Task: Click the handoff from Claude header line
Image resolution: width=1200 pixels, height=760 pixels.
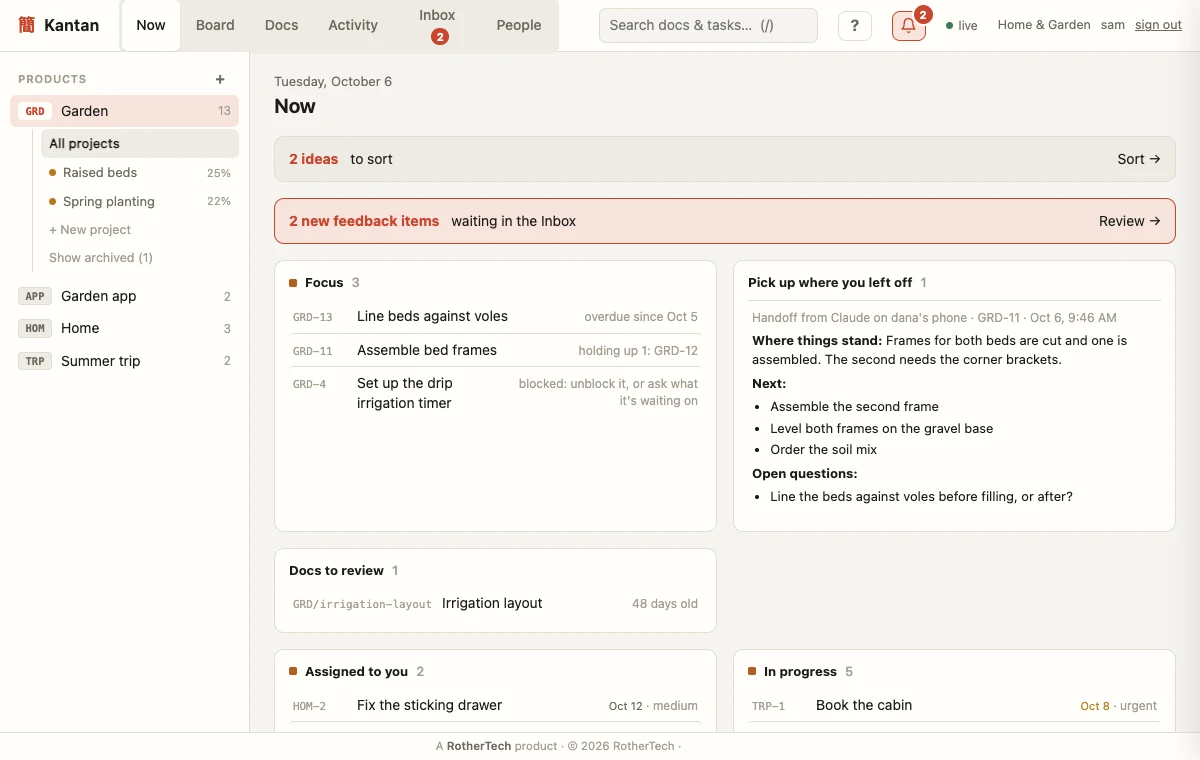Action: click(934, 317)
